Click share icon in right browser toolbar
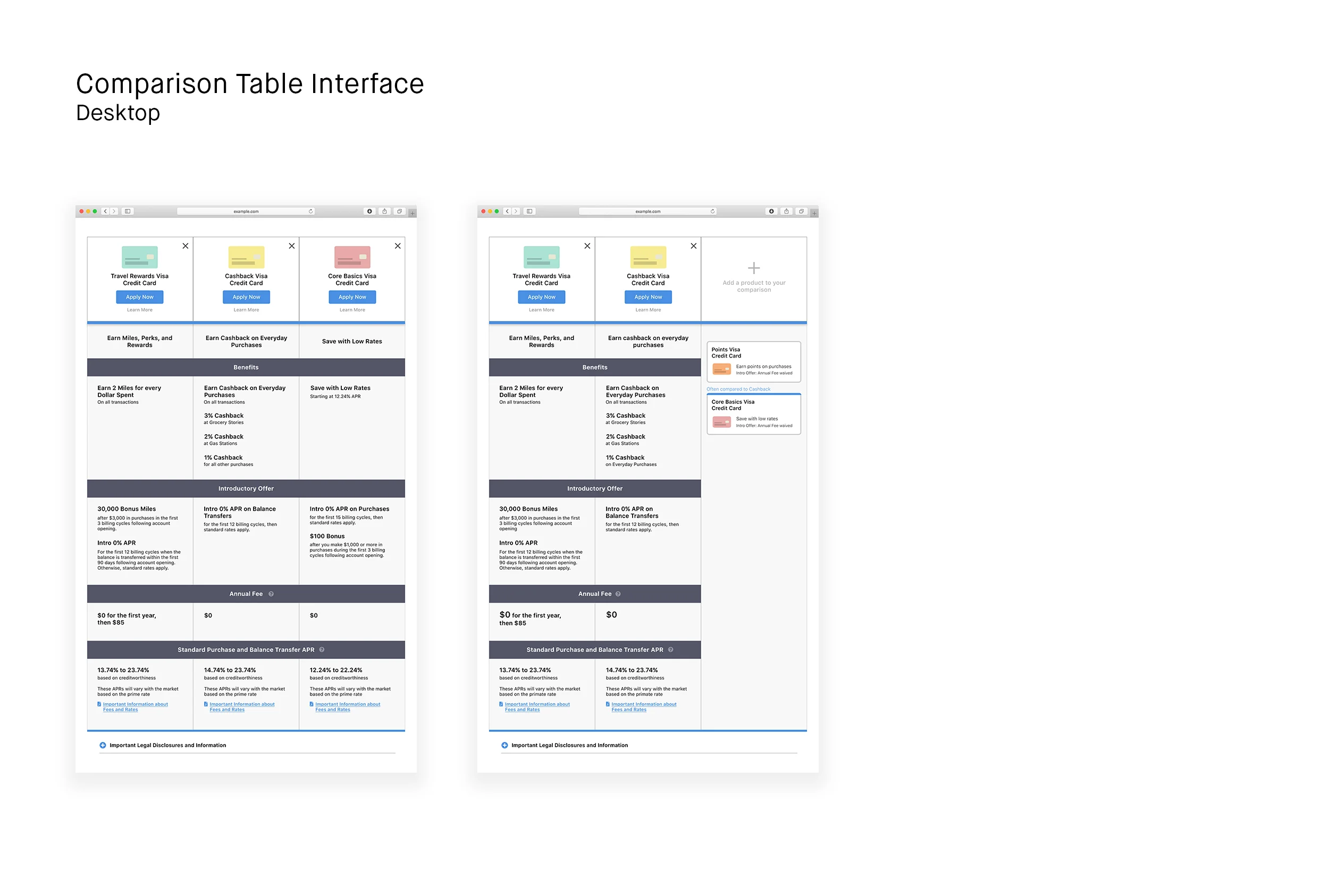The height and width of the screenshot is (896, 1329). 787,212
